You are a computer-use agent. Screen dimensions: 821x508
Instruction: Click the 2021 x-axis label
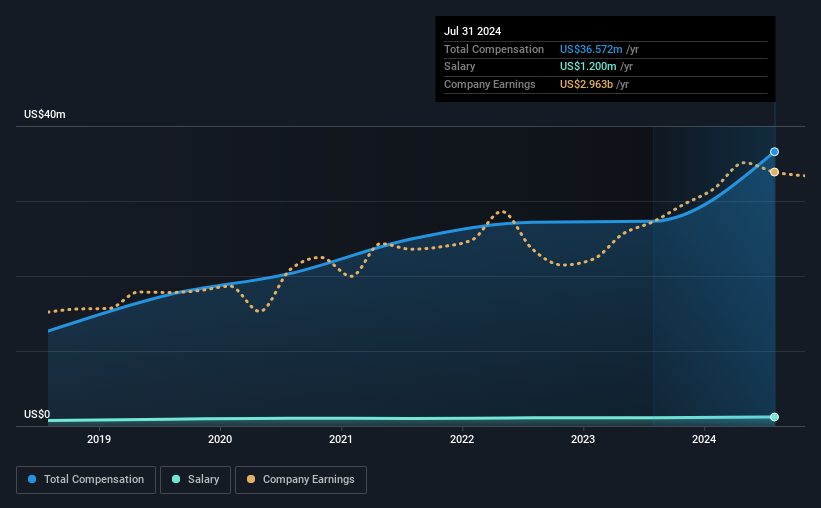[x=341, y=439]
